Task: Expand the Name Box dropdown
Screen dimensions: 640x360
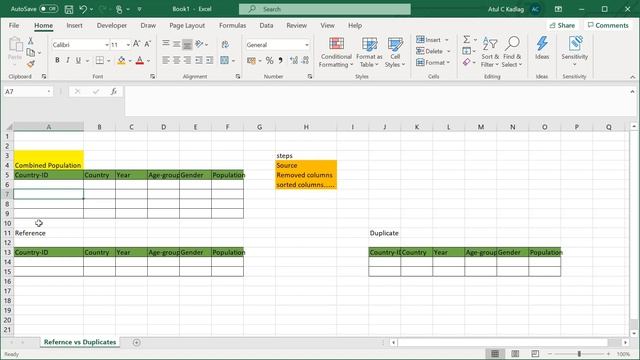Action: [x=49, y=91]
